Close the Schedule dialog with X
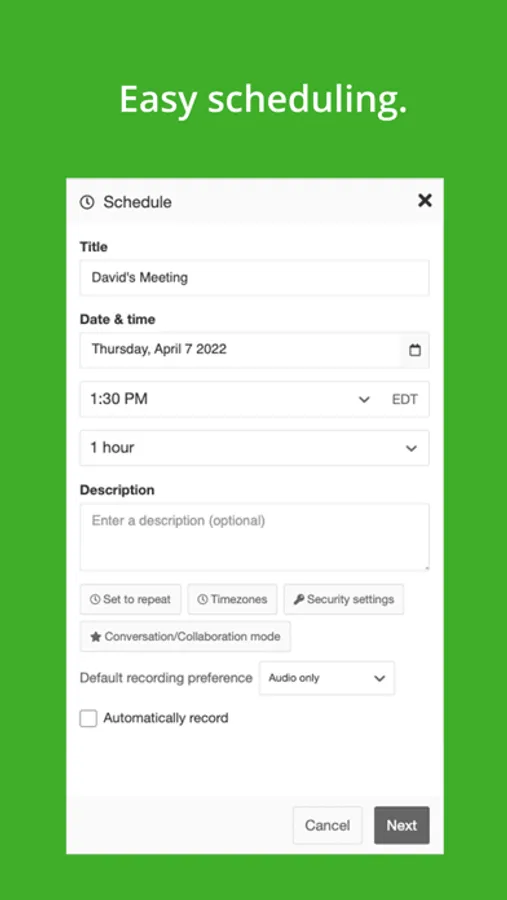This screenshot has width=507, height=900. [425, 200]
